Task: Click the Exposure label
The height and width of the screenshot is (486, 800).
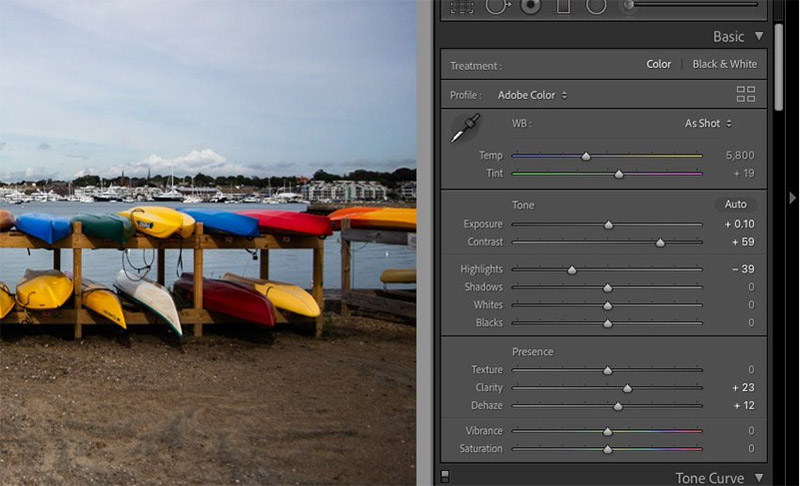Action: 483,224
